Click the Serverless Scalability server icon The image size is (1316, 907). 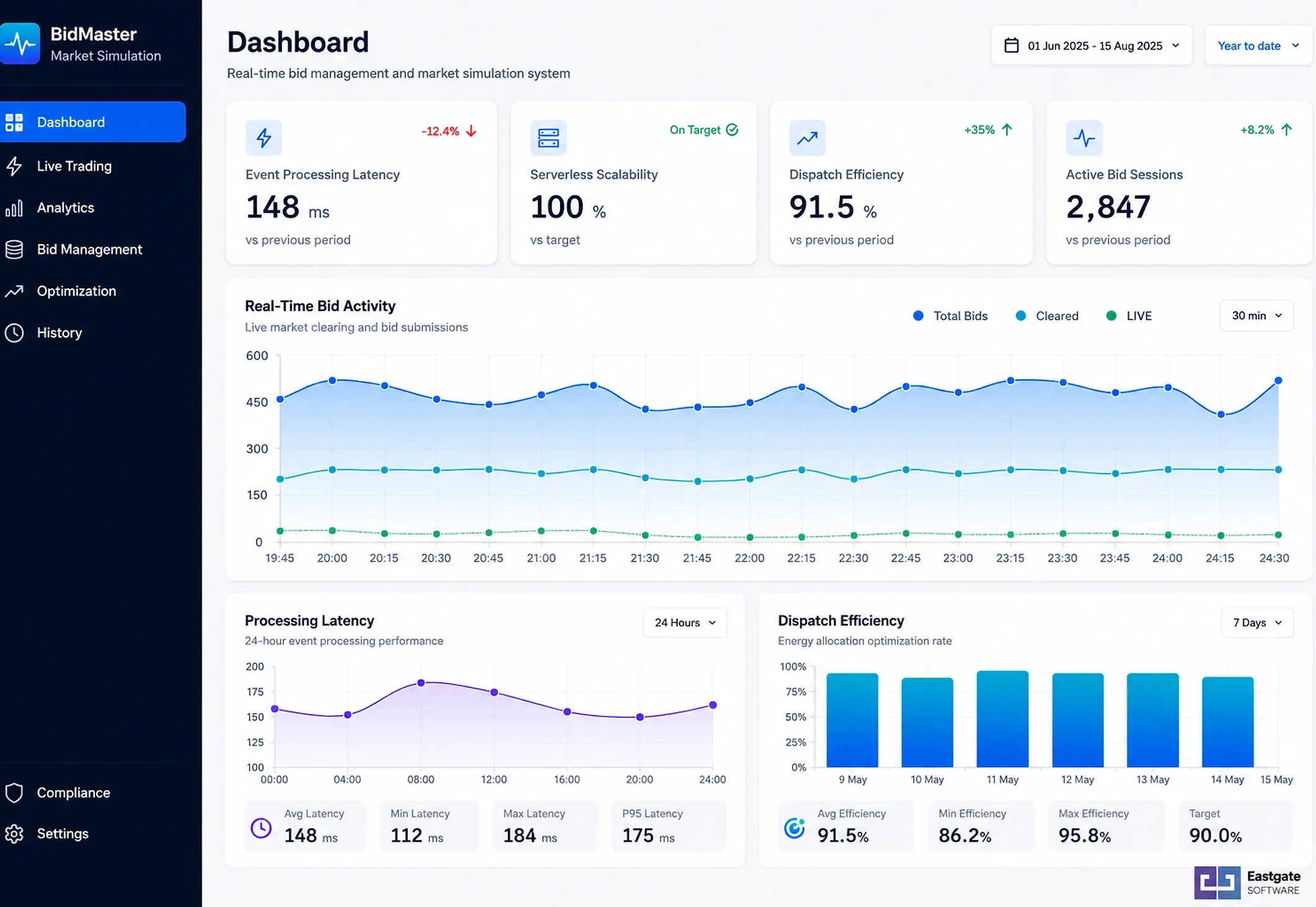[x=548, y=138]
